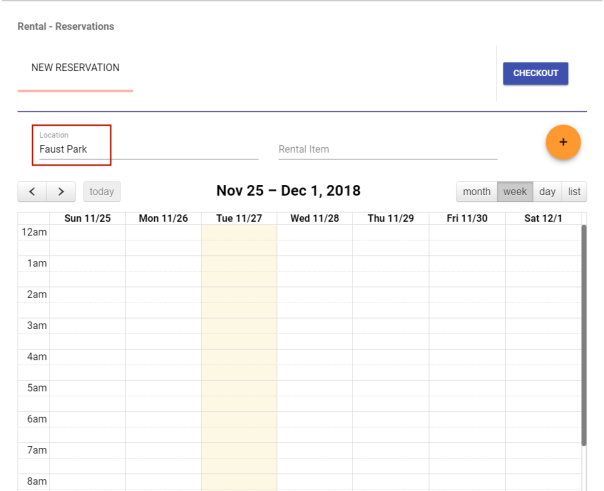The width and height of the screenshot is (604, 491).
Task: Switch calendar to day view
Action: click(547, 191)
